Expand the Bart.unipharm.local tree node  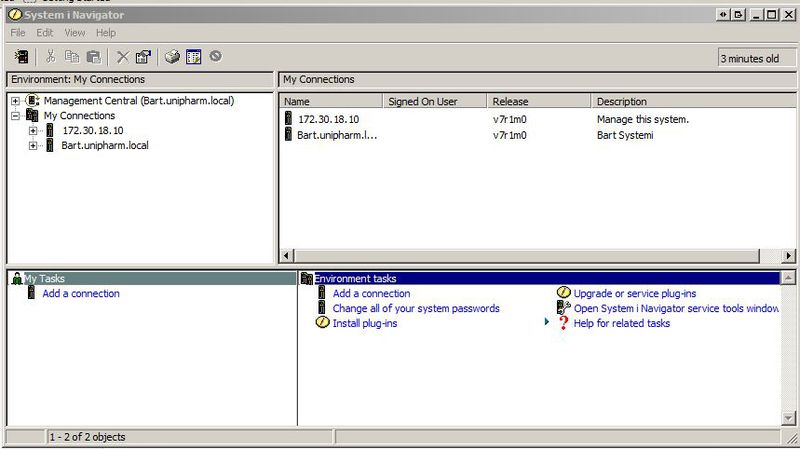point(33,145)
